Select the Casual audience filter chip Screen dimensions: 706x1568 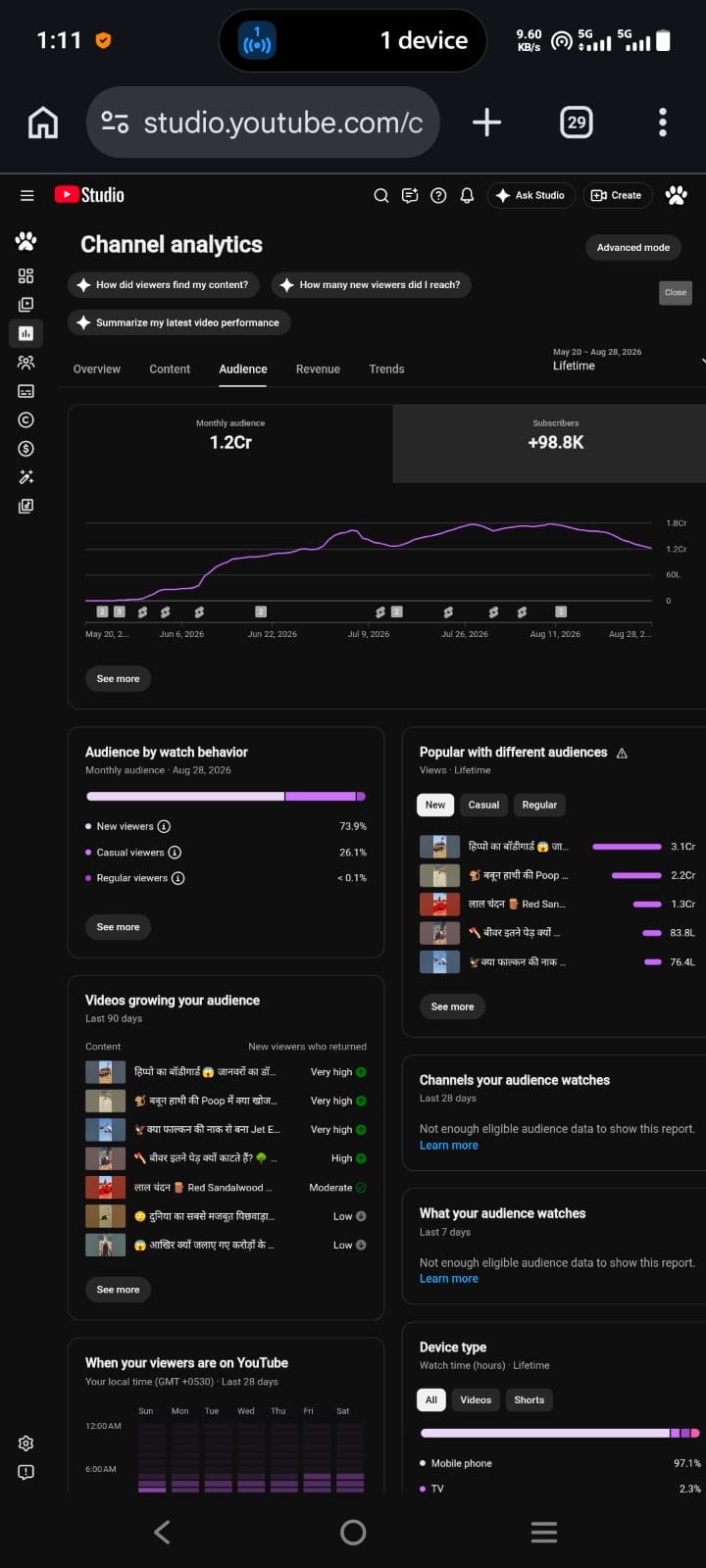(x=483, y=805)
